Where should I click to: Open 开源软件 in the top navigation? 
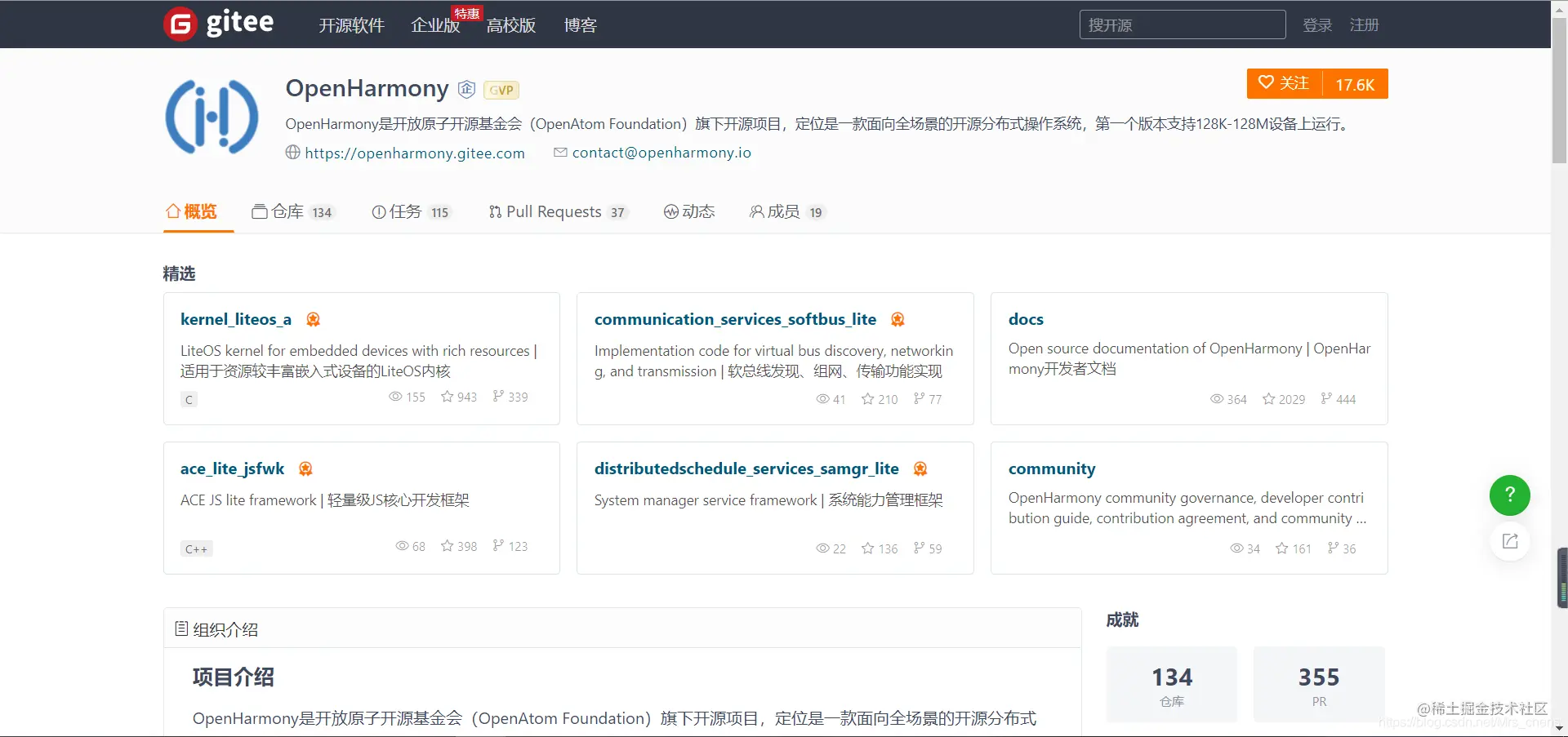351,25
